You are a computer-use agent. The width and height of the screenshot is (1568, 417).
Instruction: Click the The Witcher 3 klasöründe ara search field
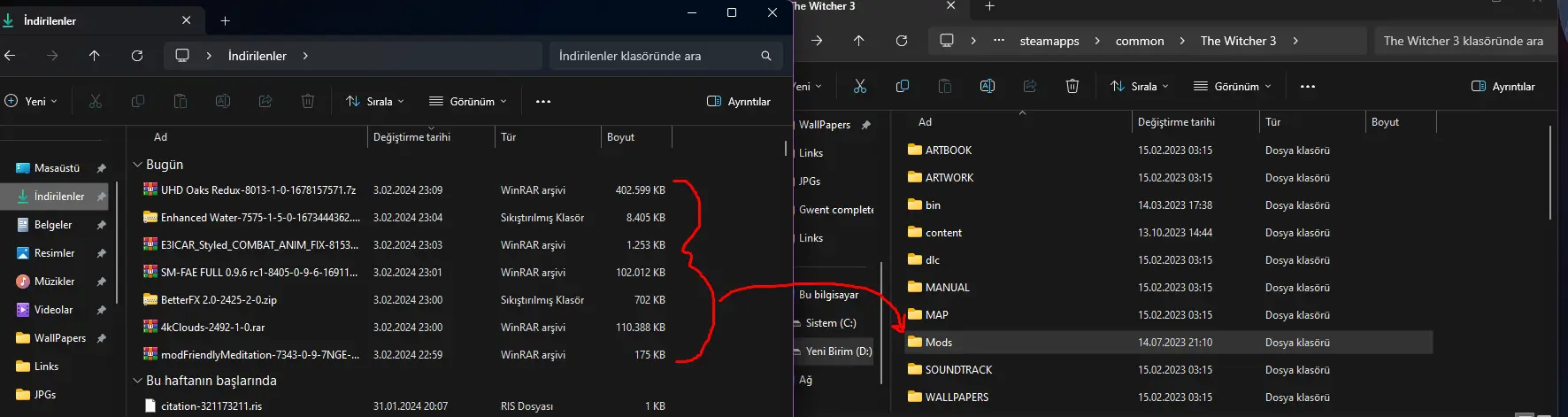1465,41
